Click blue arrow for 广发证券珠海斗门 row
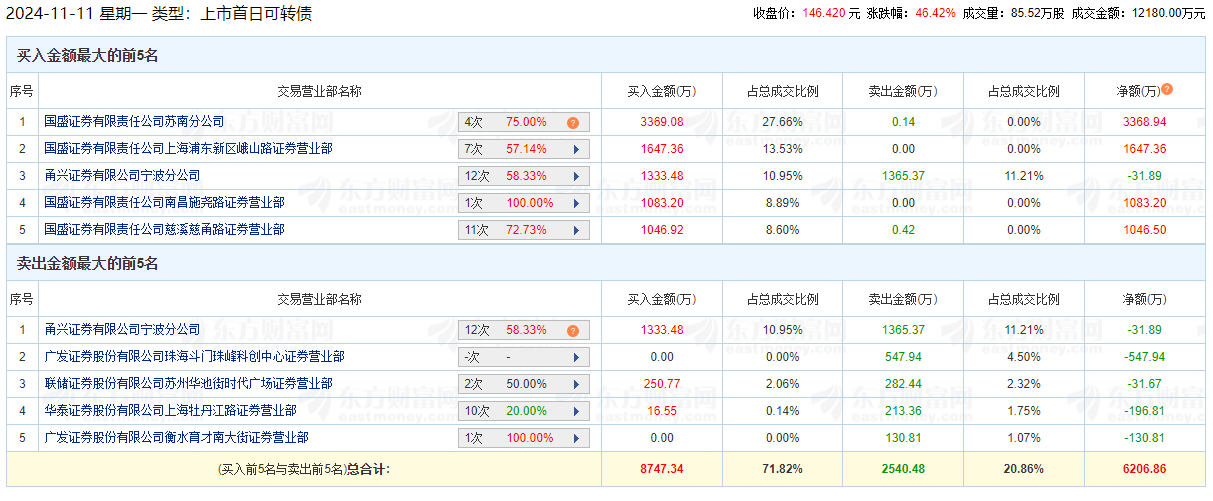Screen dimensions: 1213x501 pyautogui.click(x=576, y=357)
